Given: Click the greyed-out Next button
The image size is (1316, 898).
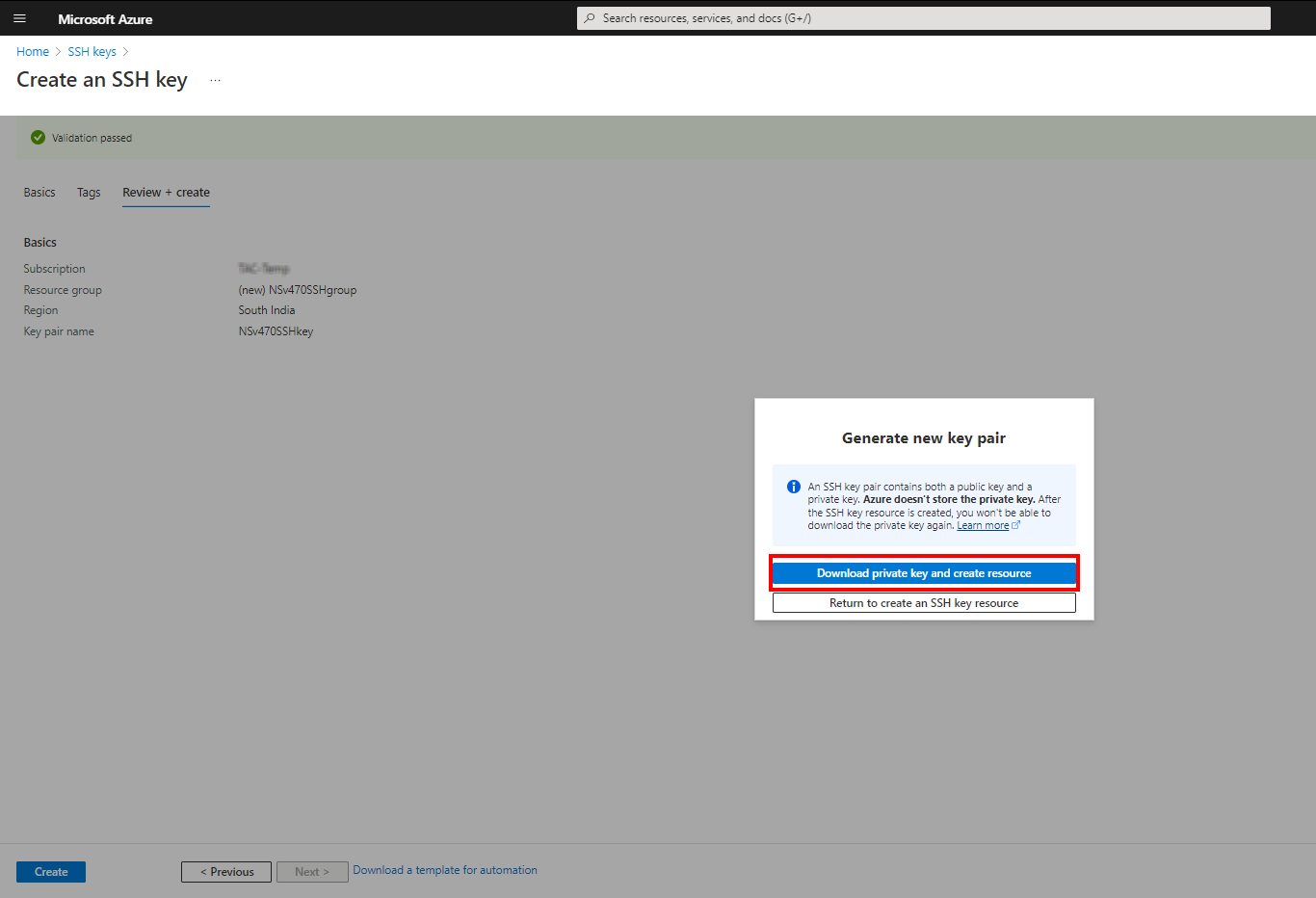Looking at the screenshot, I should [312, 872].
